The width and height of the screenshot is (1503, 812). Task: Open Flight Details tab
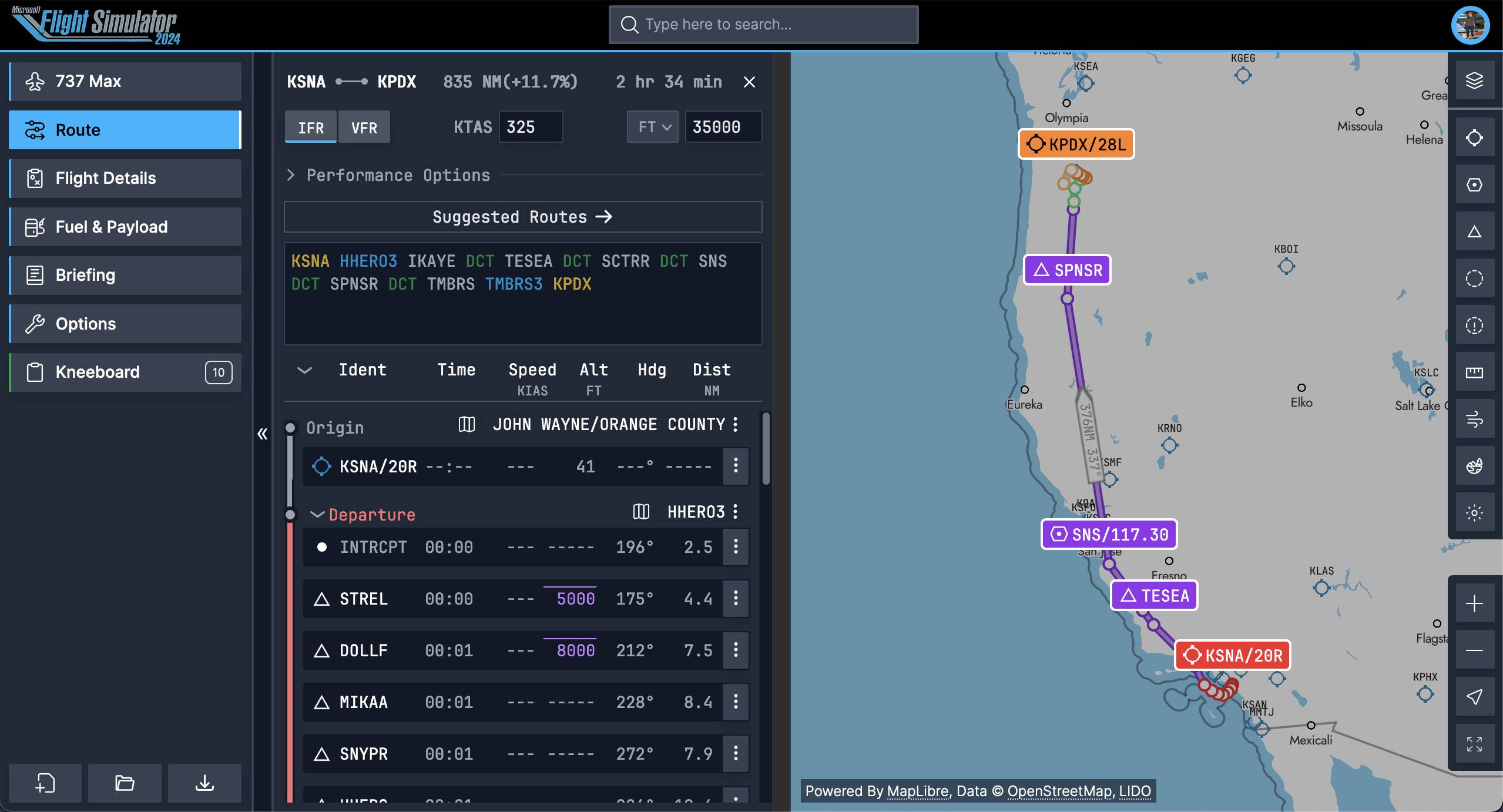(x=125, y=178)
